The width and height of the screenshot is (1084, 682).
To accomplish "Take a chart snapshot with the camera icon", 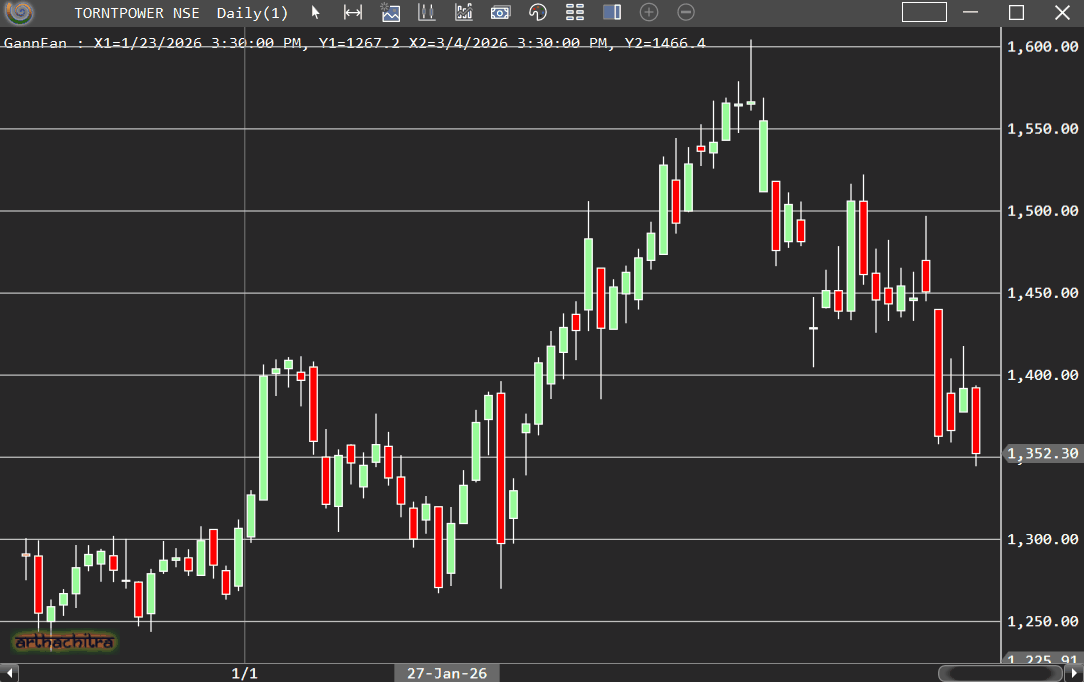I will click(501, 13).
